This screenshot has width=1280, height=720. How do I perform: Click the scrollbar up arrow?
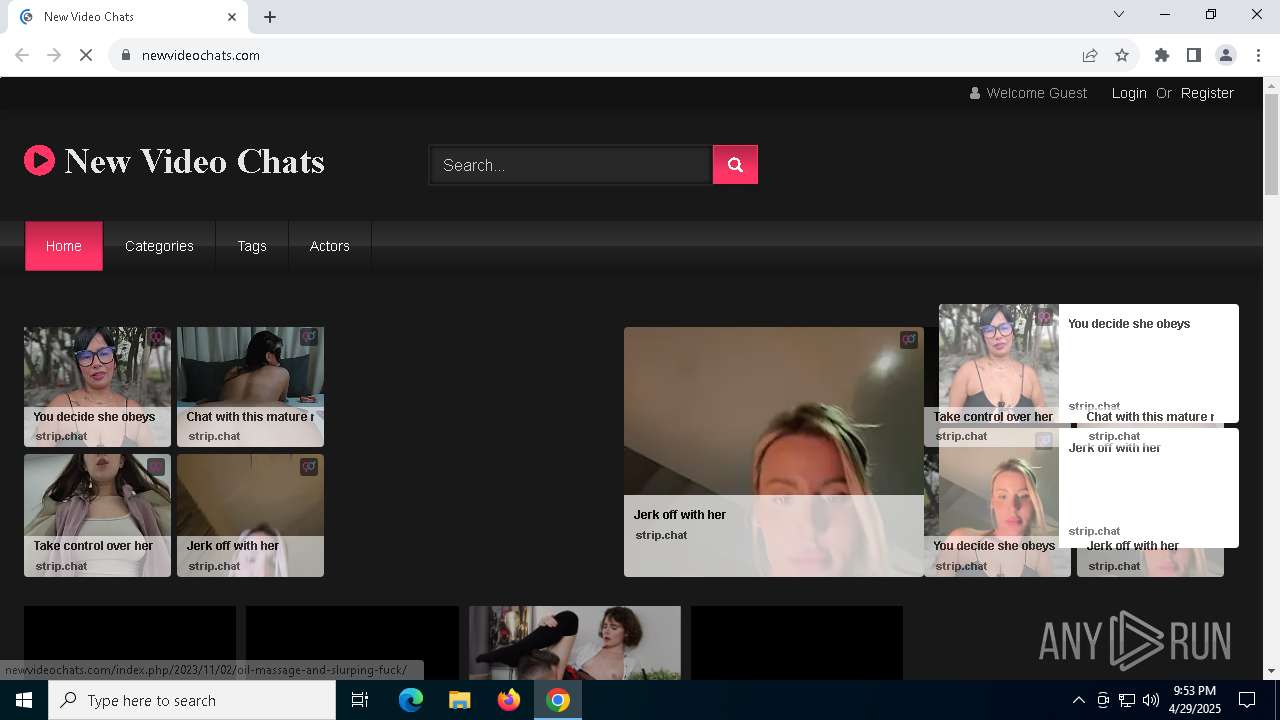1271,85
